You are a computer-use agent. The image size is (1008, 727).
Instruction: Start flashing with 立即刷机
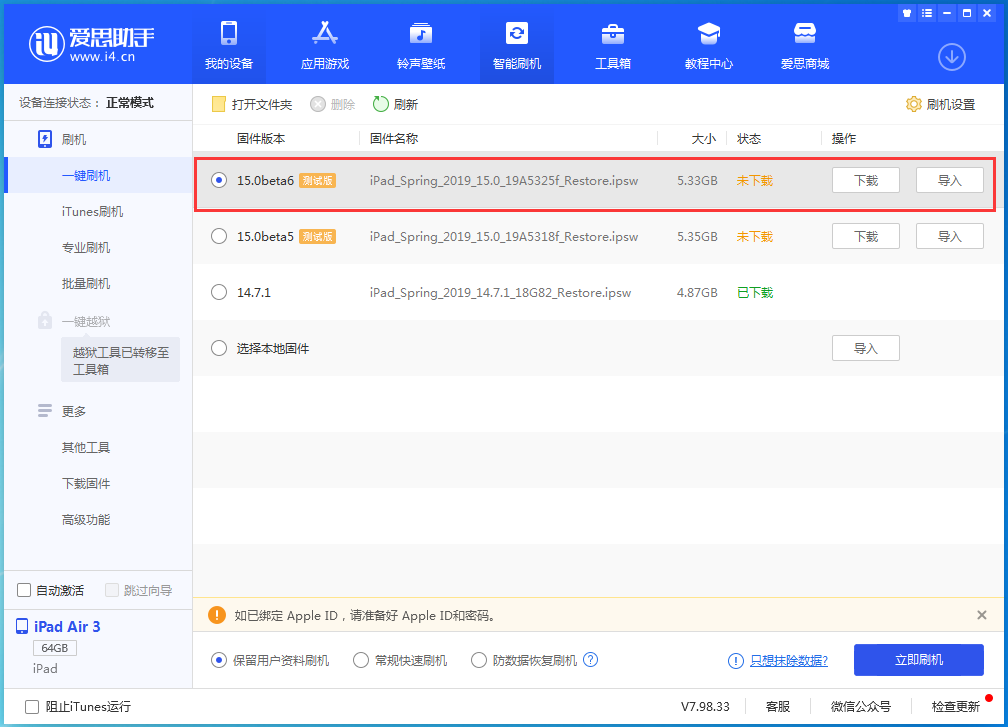coord(919,660)
